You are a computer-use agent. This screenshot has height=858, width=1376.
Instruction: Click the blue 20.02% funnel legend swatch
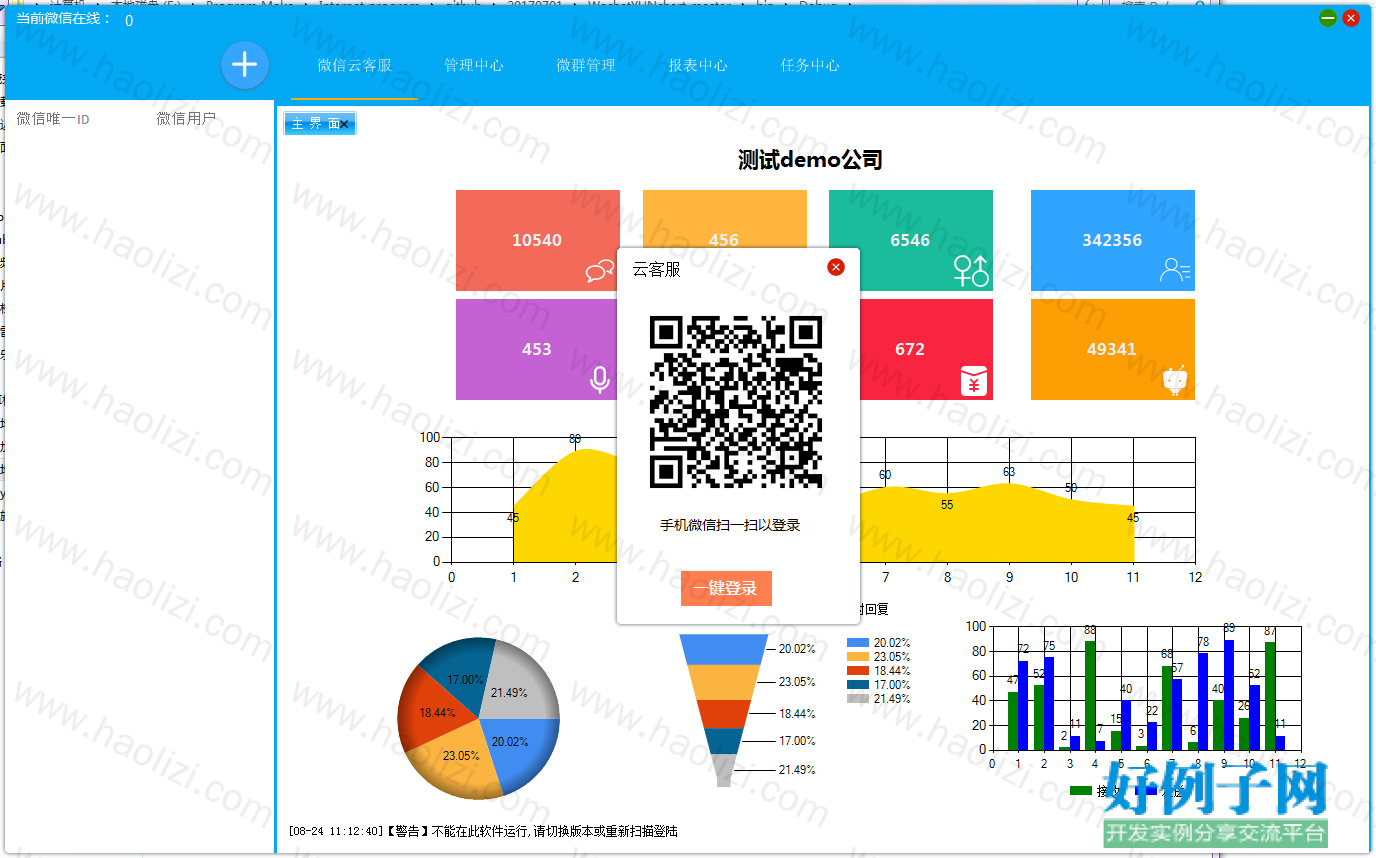point(858,643)
